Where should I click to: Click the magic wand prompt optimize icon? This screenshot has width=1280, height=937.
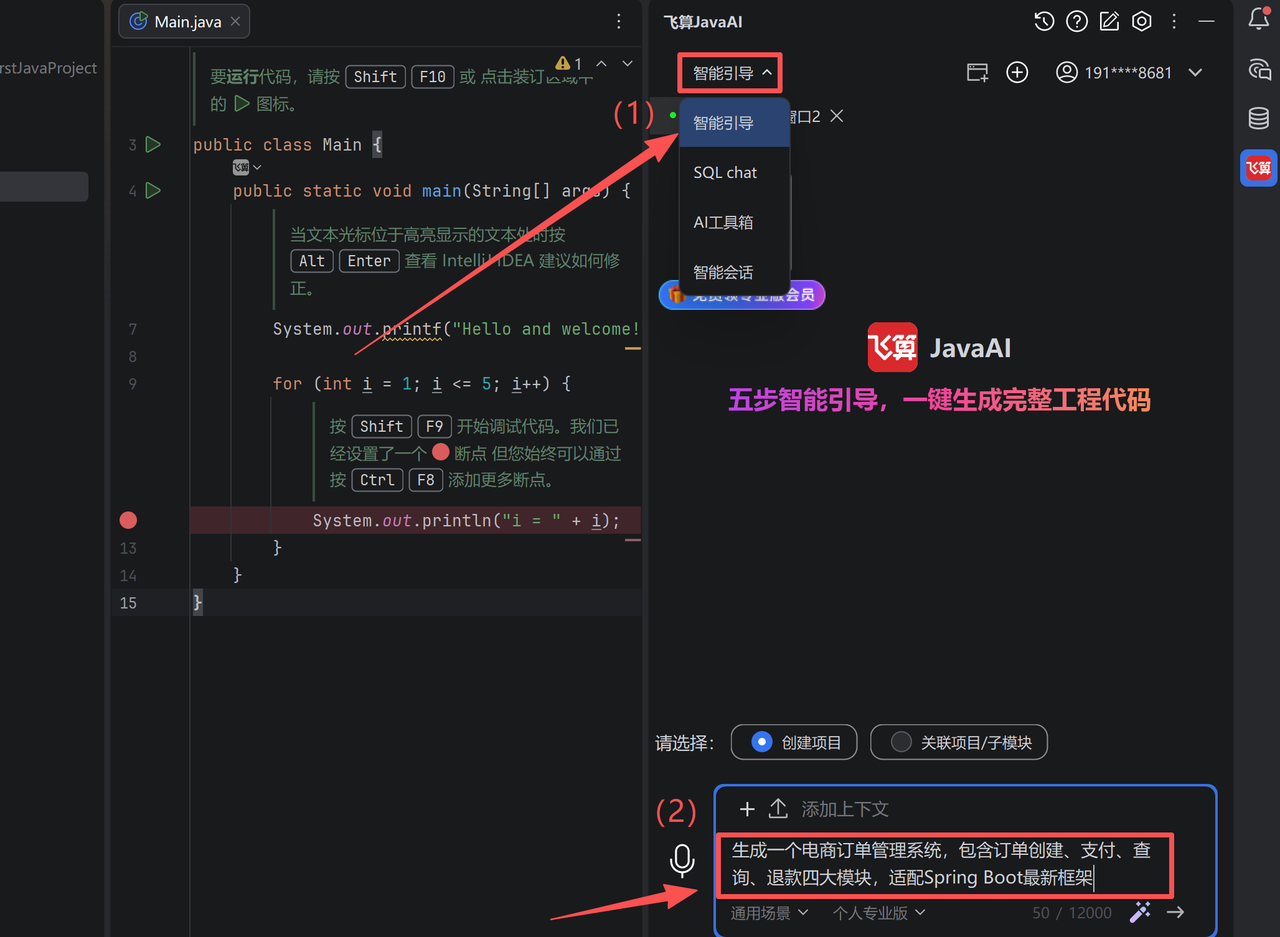pos(1139,912)
